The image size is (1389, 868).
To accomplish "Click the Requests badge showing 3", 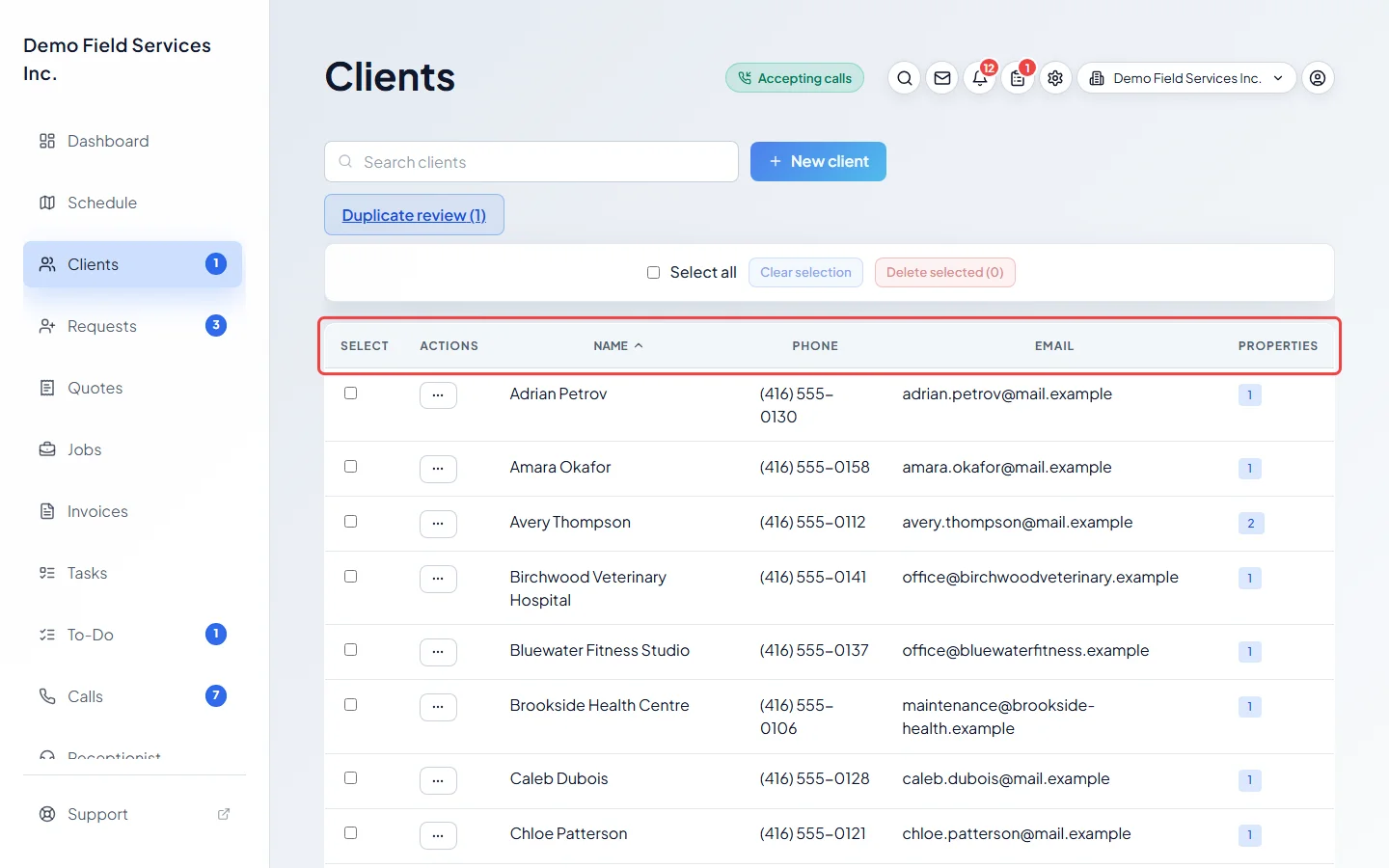I will point(216,325).
